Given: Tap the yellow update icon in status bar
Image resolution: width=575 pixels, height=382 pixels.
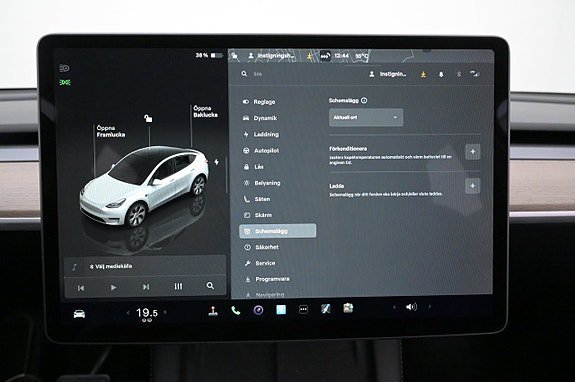Looking at the screenshot, I should [310, 56].
